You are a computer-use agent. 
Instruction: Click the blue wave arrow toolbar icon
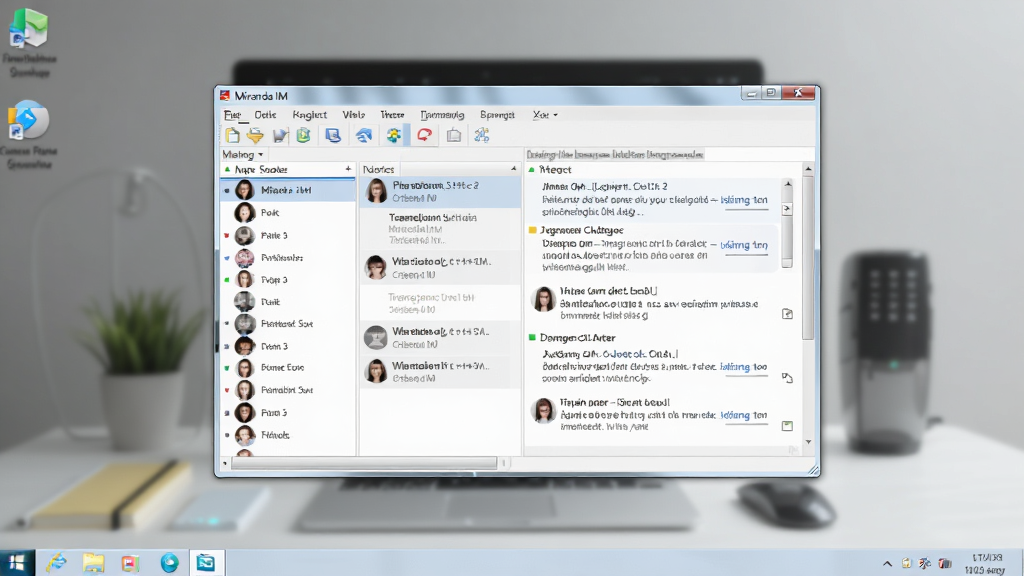364,135
